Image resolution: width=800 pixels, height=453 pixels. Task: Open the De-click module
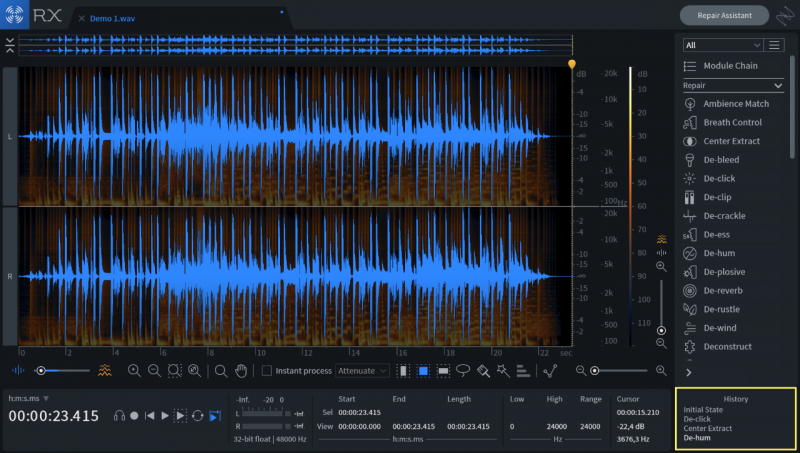(709, 179)
